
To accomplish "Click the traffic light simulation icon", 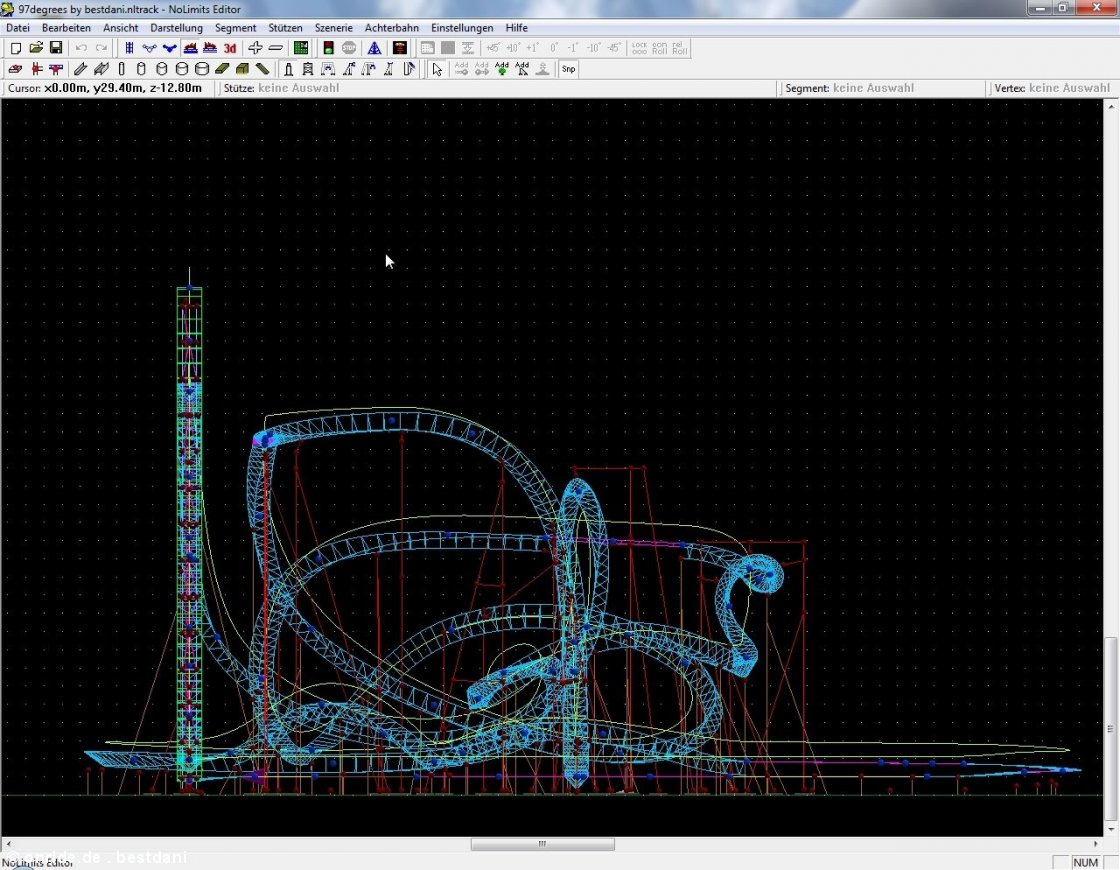I will (328, 48).
